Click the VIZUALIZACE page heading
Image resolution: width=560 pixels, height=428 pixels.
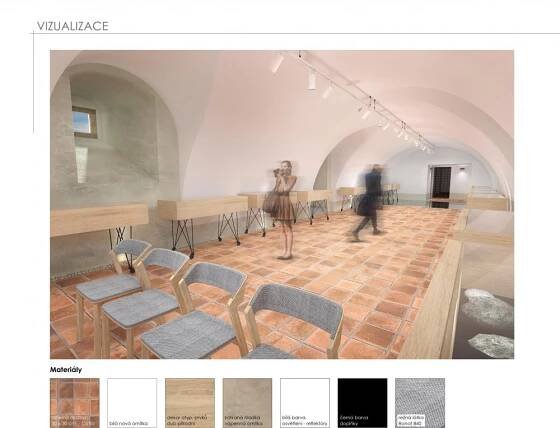point(72,26)
